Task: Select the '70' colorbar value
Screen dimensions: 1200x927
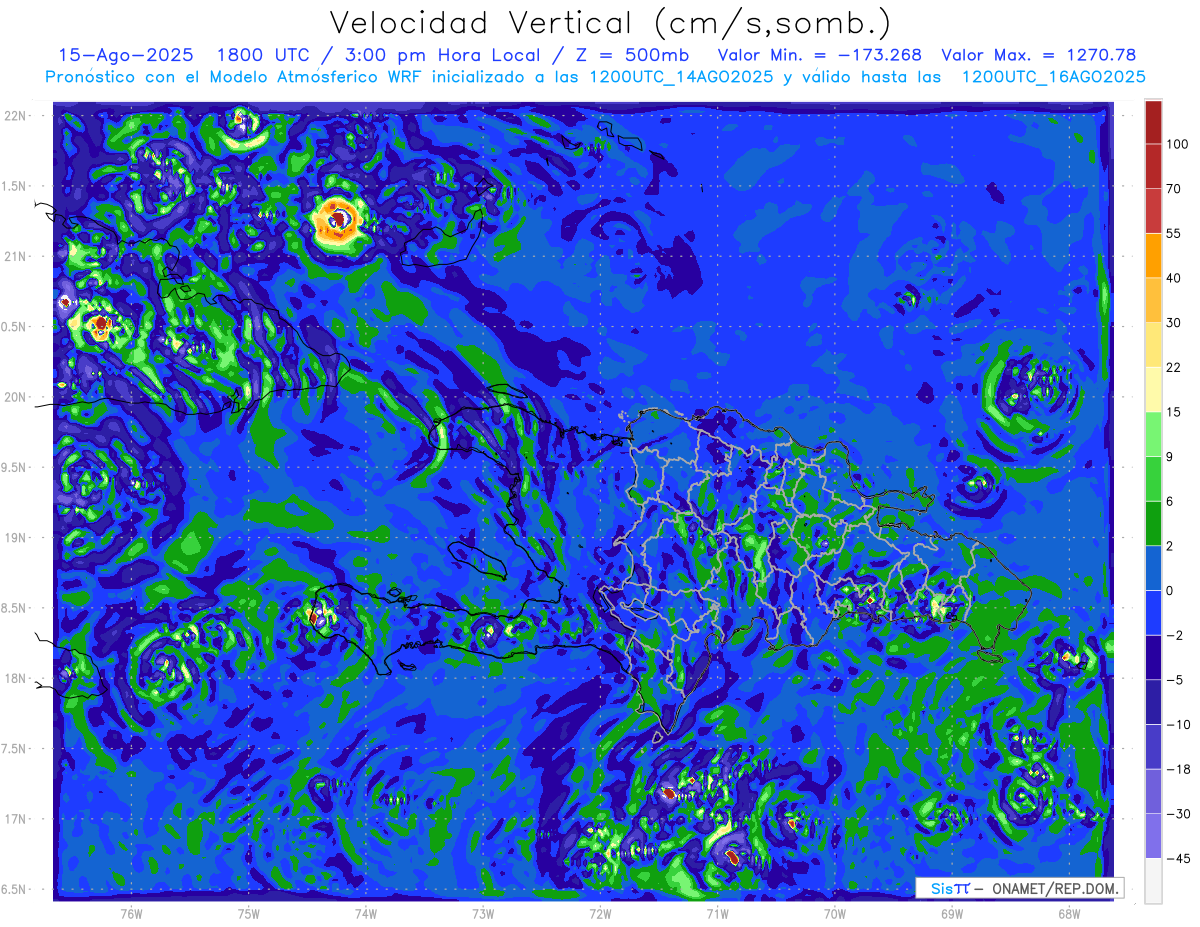Action: pyautogui.click(x=1175, y=189)
